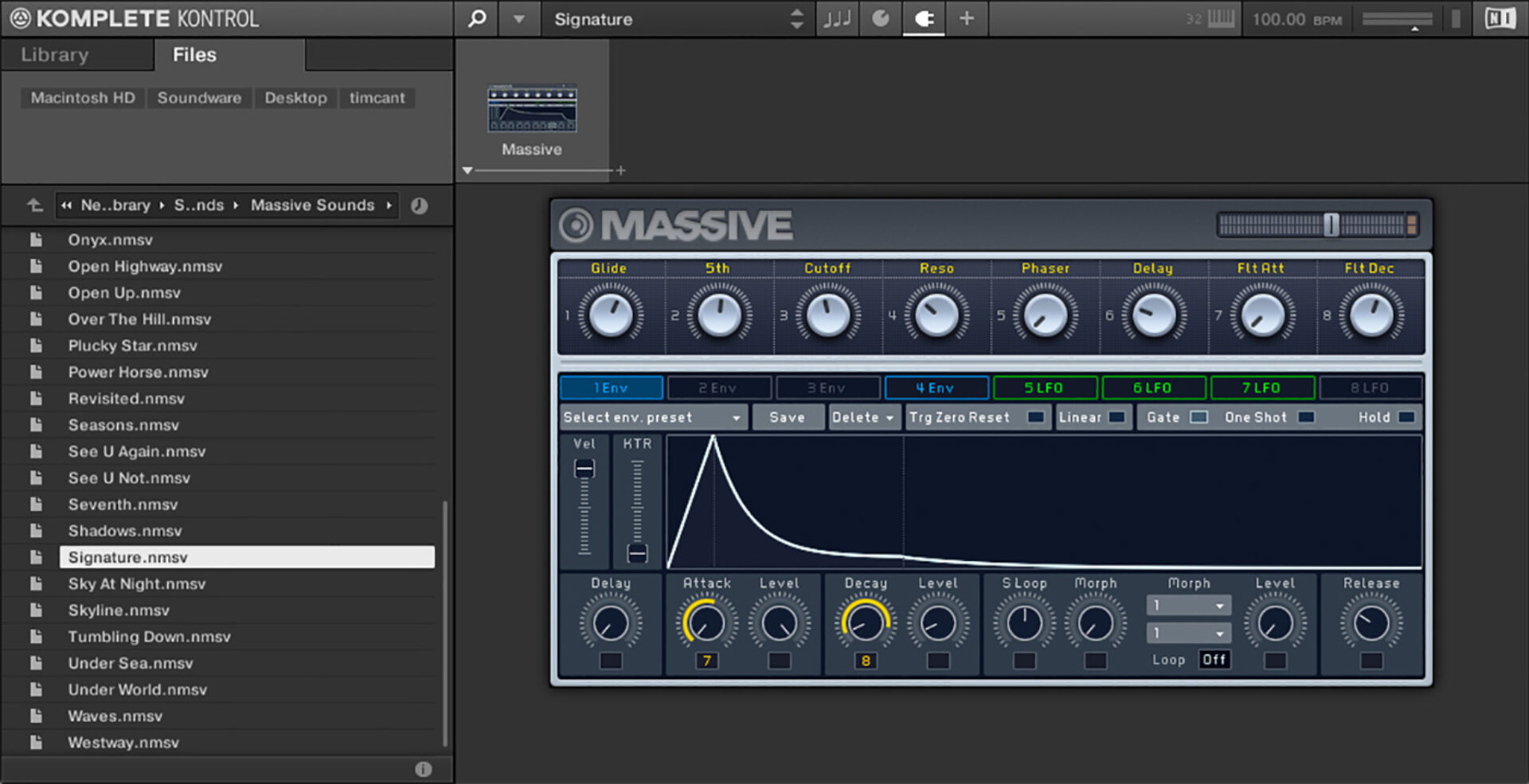
Task: Click the Save button in the envelope section
Action: coord(788,417)
